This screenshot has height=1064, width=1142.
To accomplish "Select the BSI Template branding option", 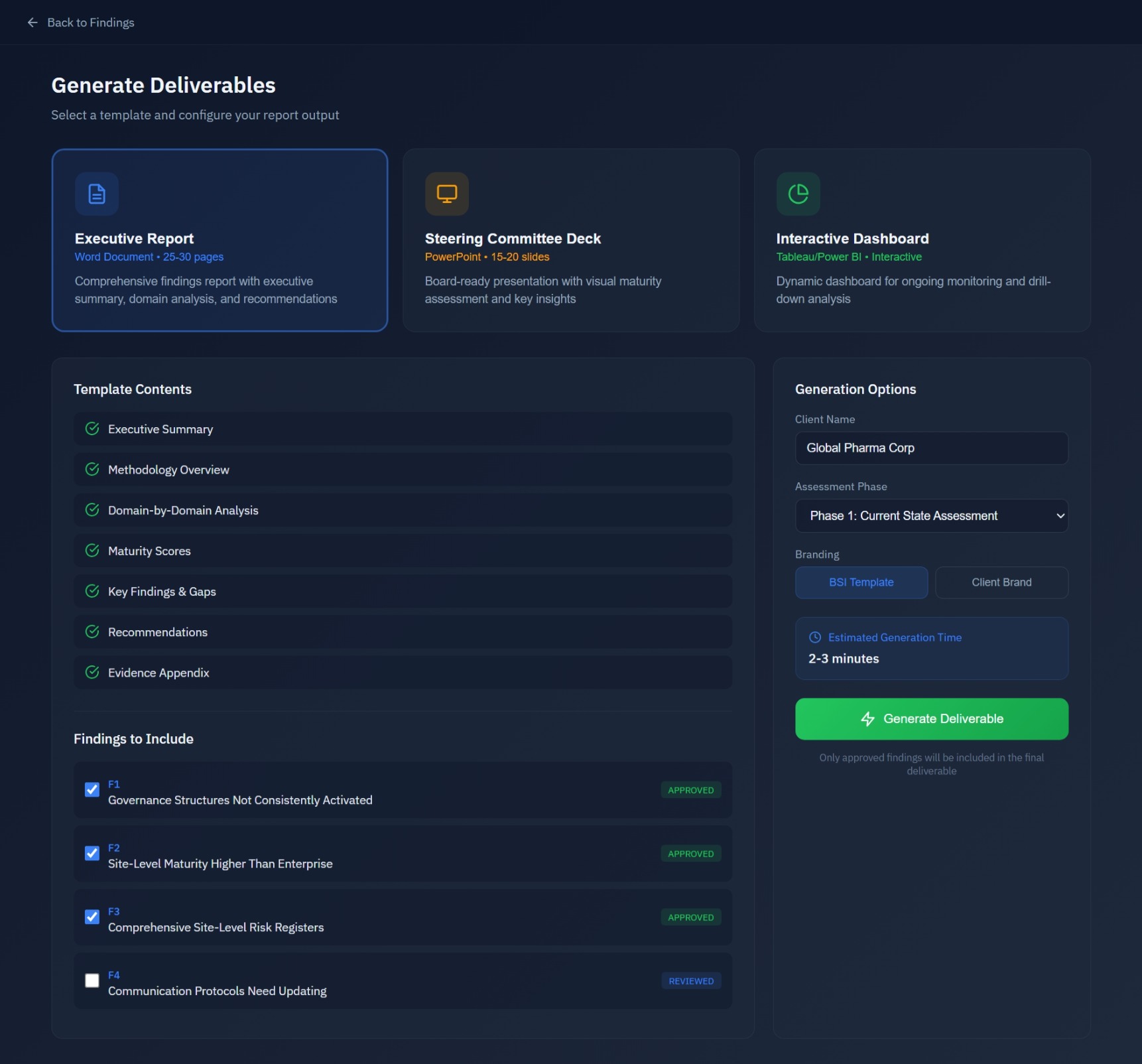I will point(861,582).
